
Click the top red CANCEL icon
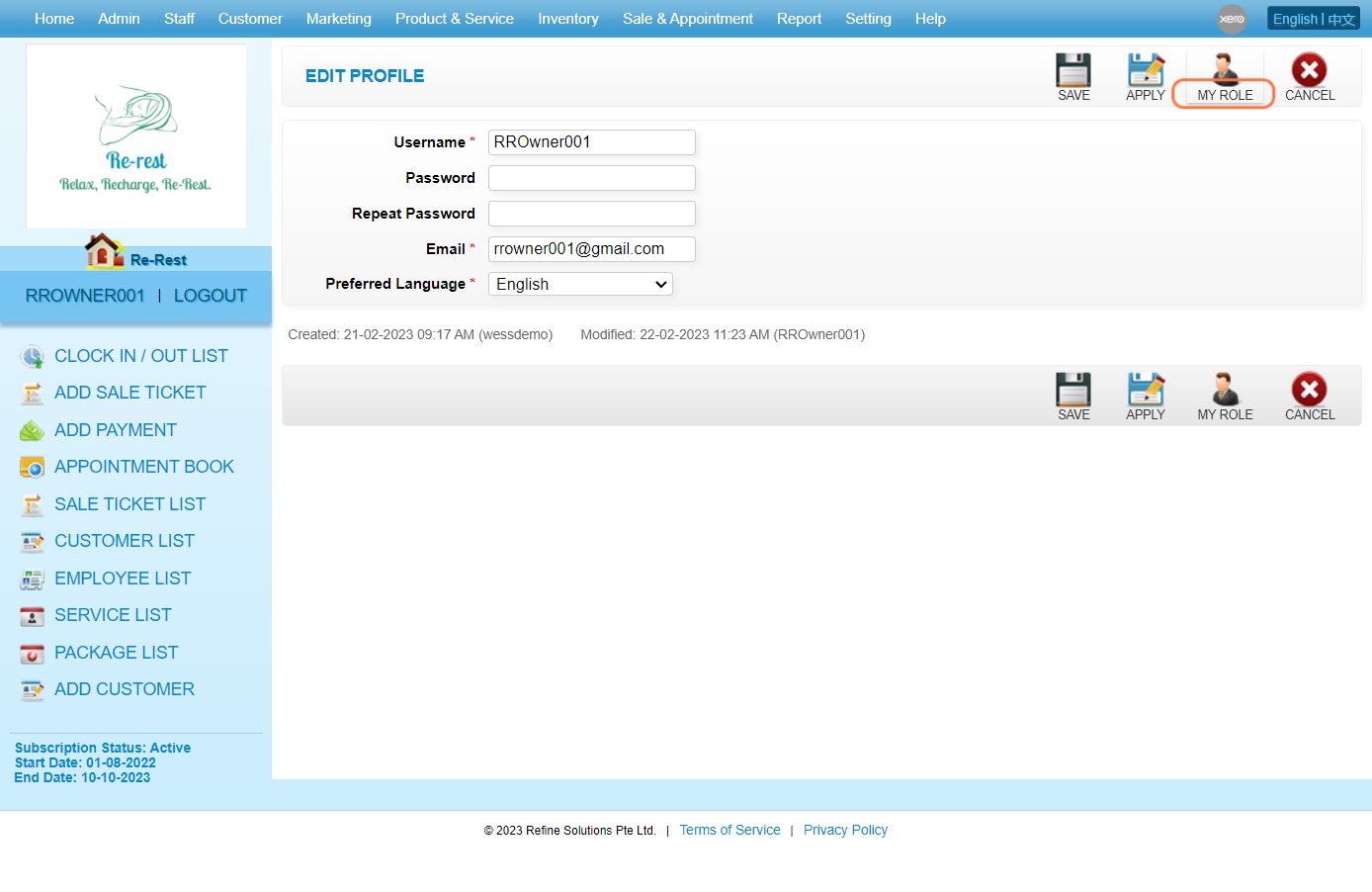coord(1310,70)
